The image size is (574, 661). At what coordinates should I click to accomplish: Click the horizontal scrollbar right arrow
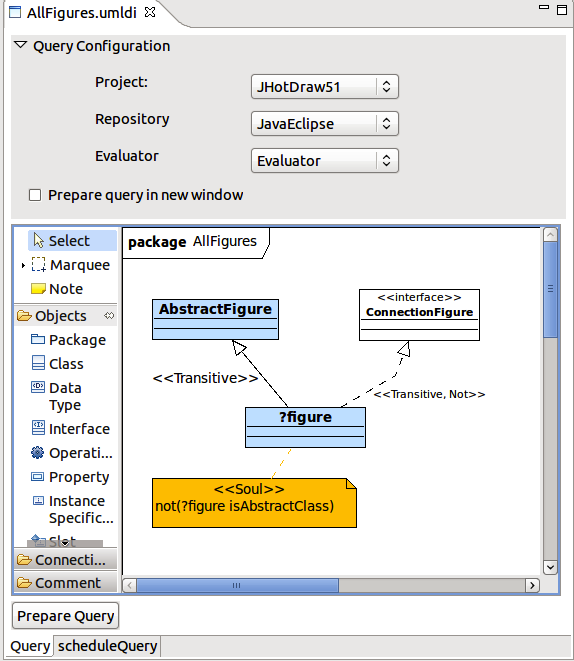coord(532,585)
